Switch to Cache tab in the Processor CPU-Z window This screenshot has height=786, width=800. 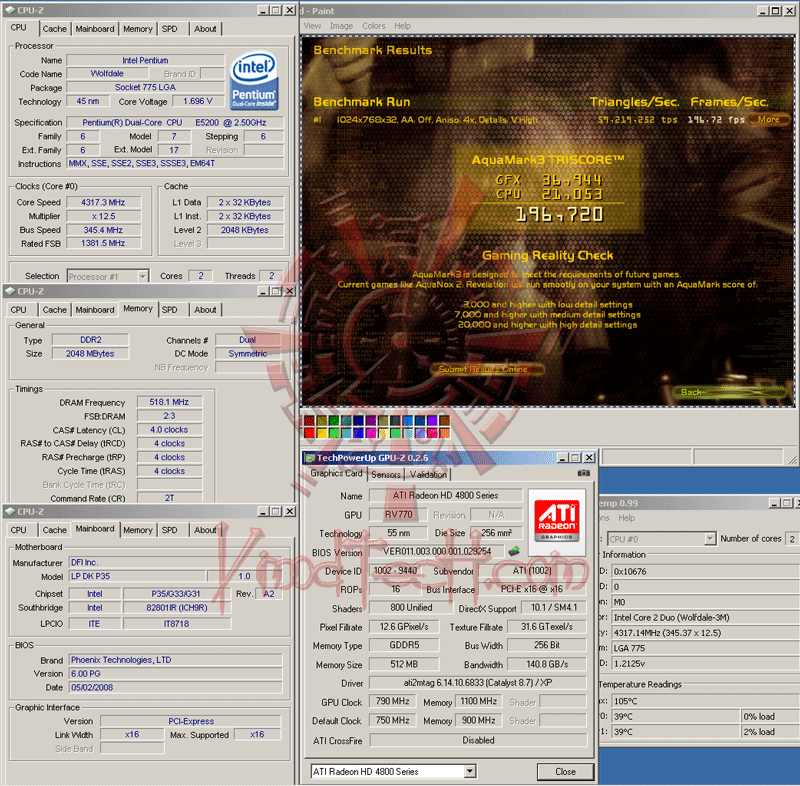pyautogui.click(x=55, y=29)
